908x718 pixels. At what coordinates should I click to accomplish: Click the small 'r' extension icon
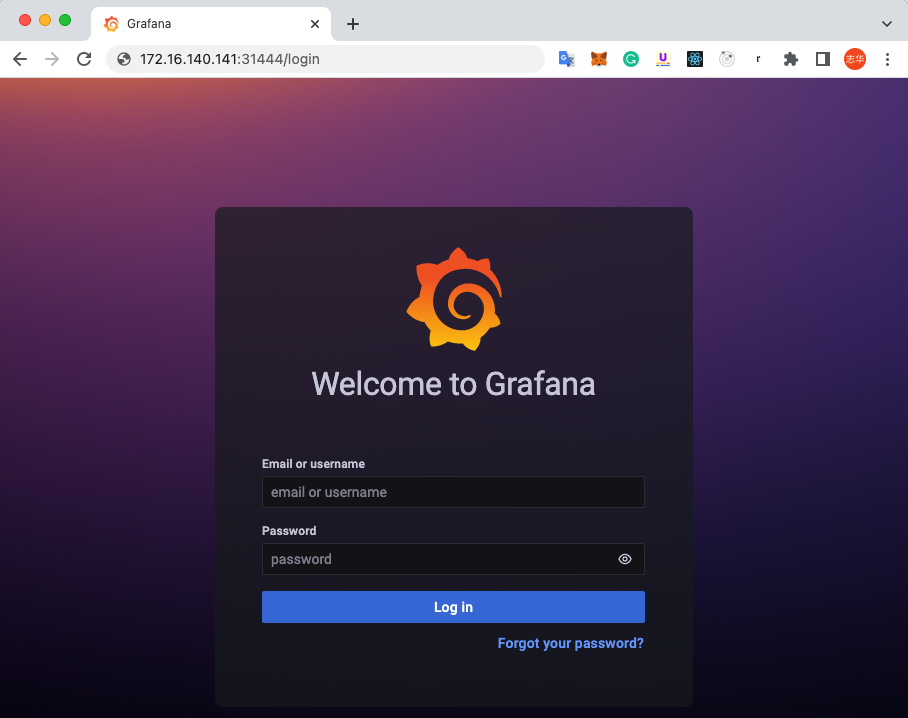coord(758,59)
